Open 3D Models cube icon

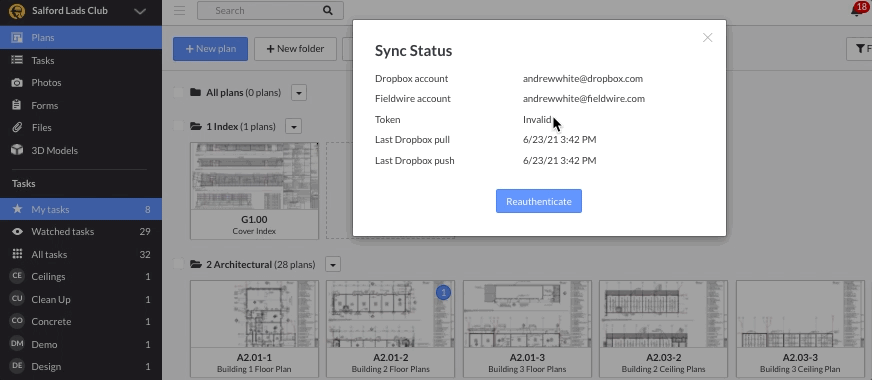pos(17,150)
